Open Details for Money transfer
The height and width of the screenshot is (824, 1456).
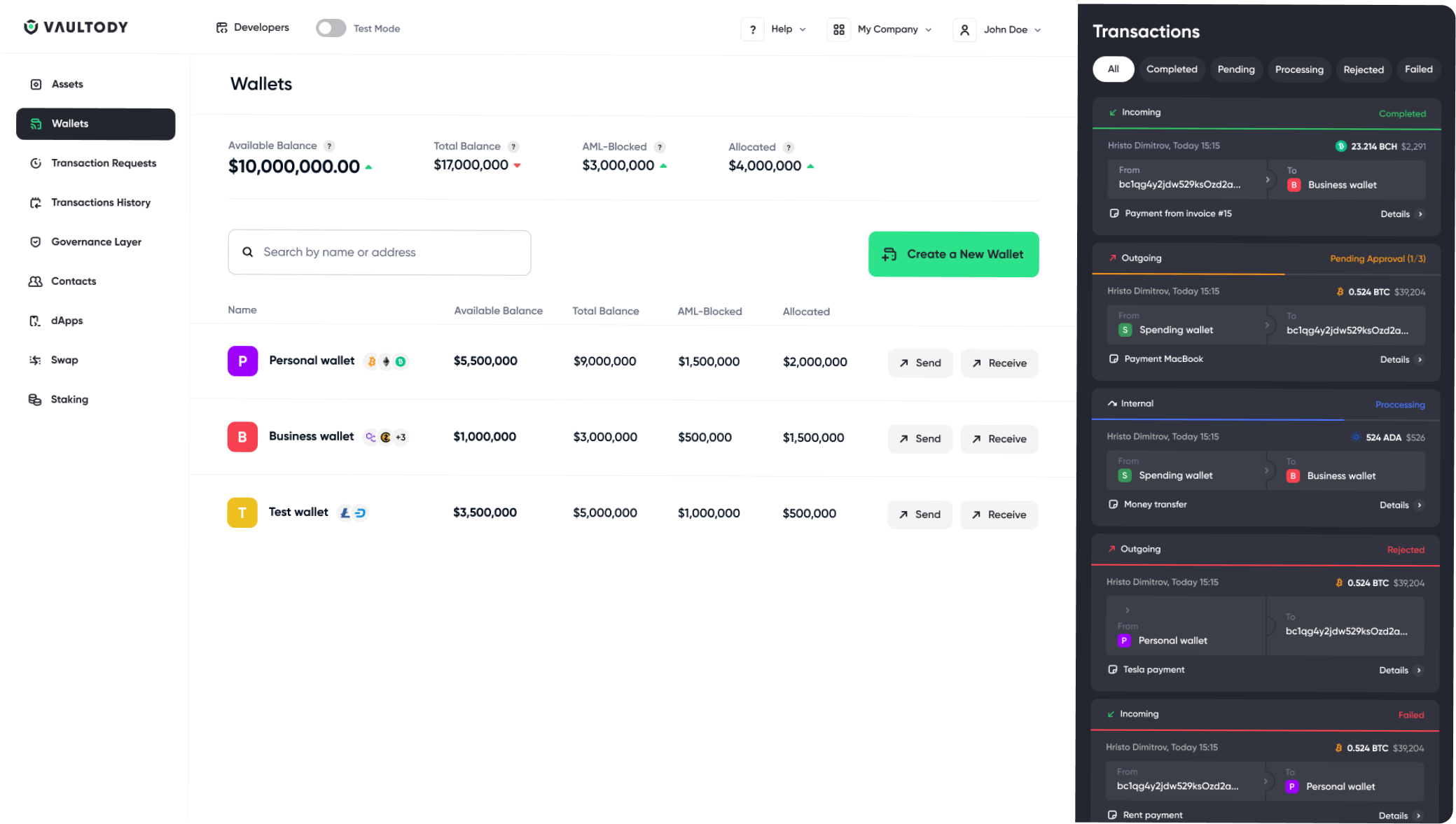1401,505
